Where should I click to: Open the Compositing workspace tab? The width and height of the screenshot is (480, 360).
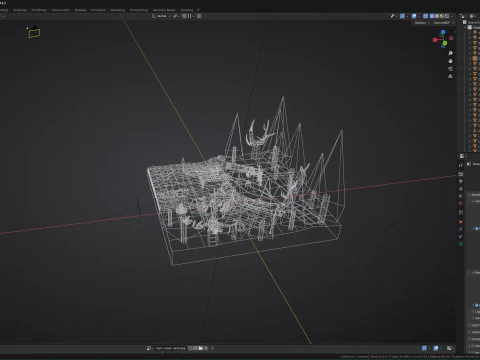(x=139, y=10)
